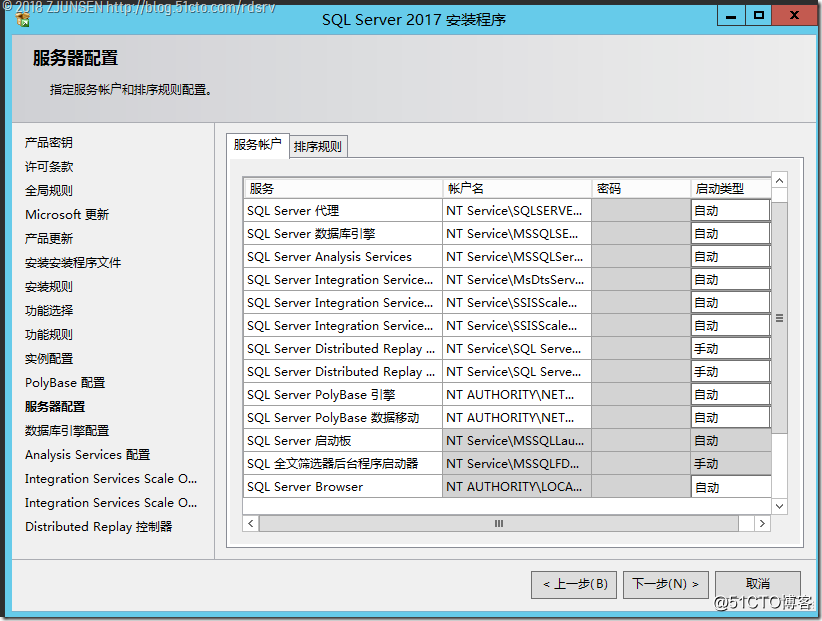The height and width of the screenshot is (621, 822).
Task: Click 安装安装程序文件 step
Action: point(73,263)
